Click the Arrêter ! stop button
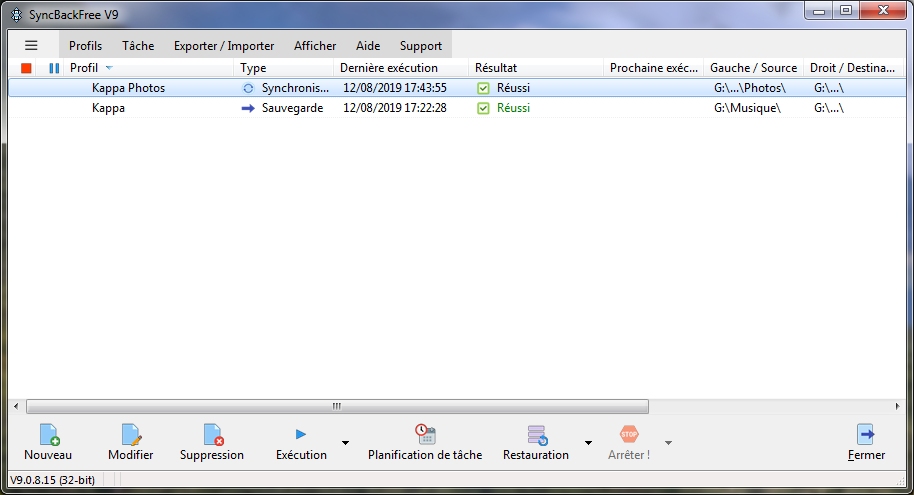This screenshot has width=914, height=495. tap(629, 443)
